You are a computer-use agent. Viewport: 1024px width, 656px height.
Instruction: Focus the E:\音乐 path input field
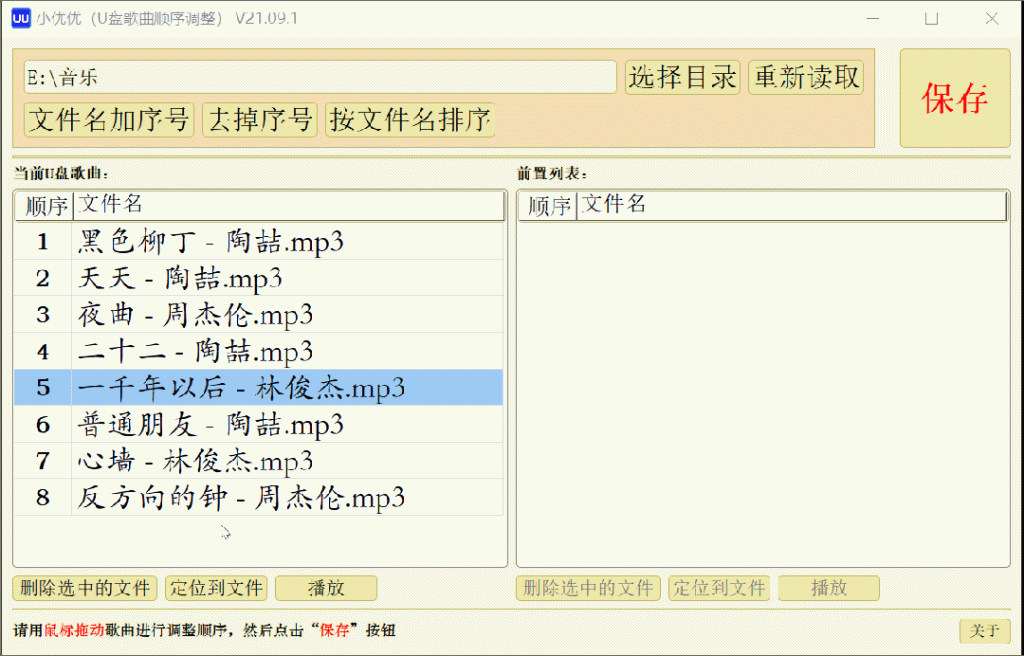coord(320,77)
